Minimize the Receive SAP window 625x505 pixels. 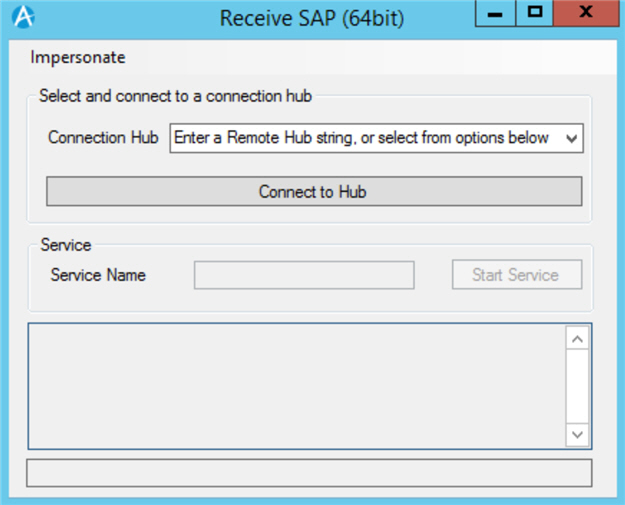(495, 14)
